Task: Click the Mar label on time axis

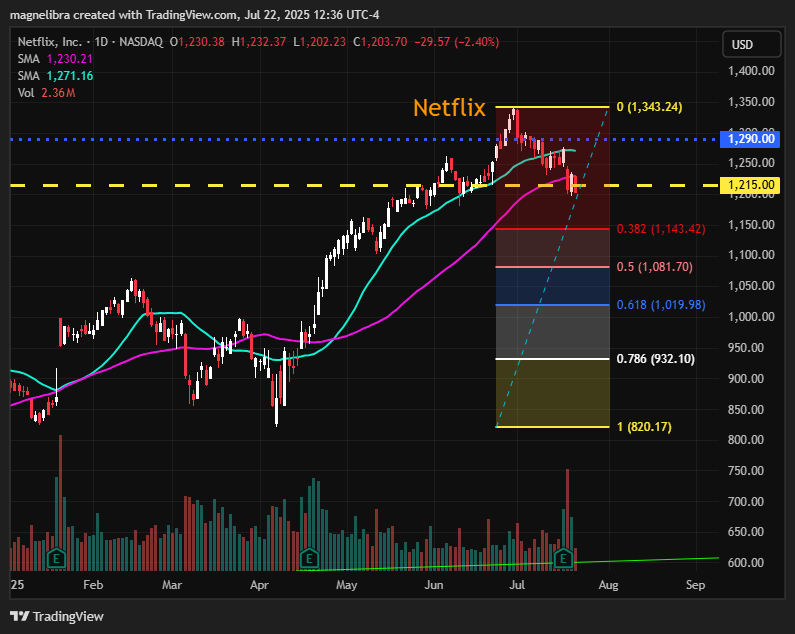Action: click(x=172, y=585)
